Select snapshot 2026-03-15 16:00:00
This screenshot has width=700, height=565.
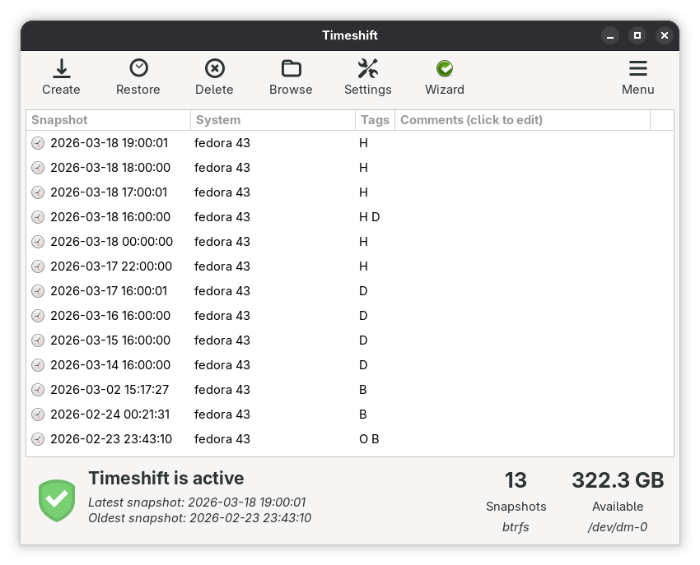pyautogui.click(x=350, y=341)
